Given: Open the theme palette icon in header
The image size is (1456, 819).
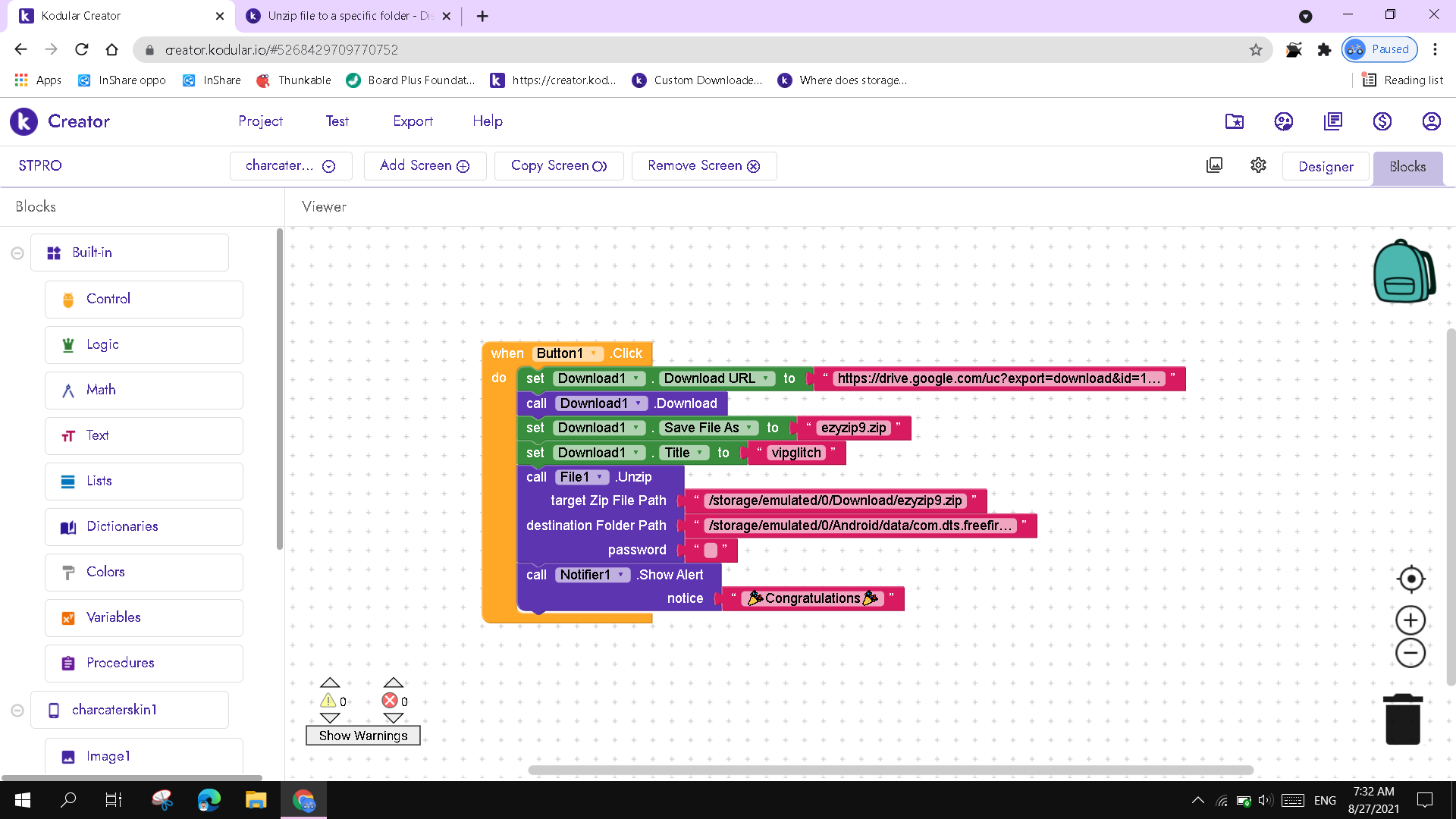Looking at the screenshot, I should 1283,121.
